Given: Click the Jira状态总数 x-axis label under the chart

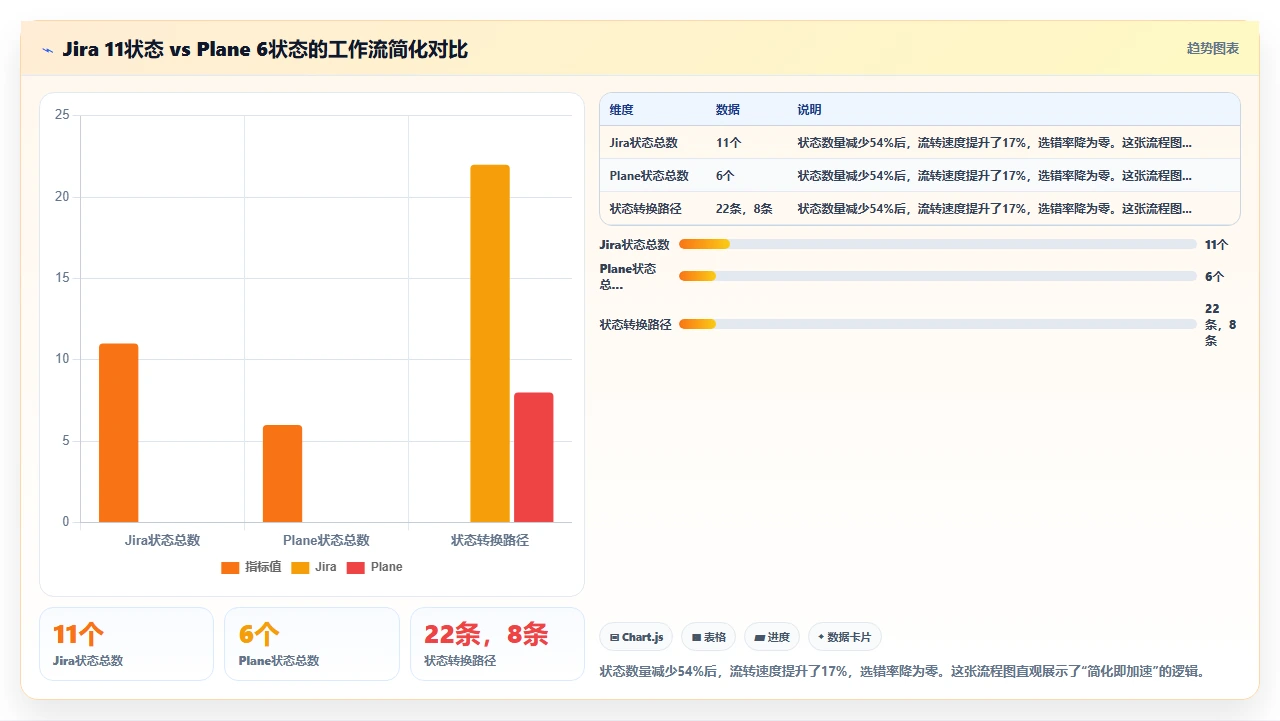Looking at the screenshot, I should pyautogui.click(x=162, y=540).
